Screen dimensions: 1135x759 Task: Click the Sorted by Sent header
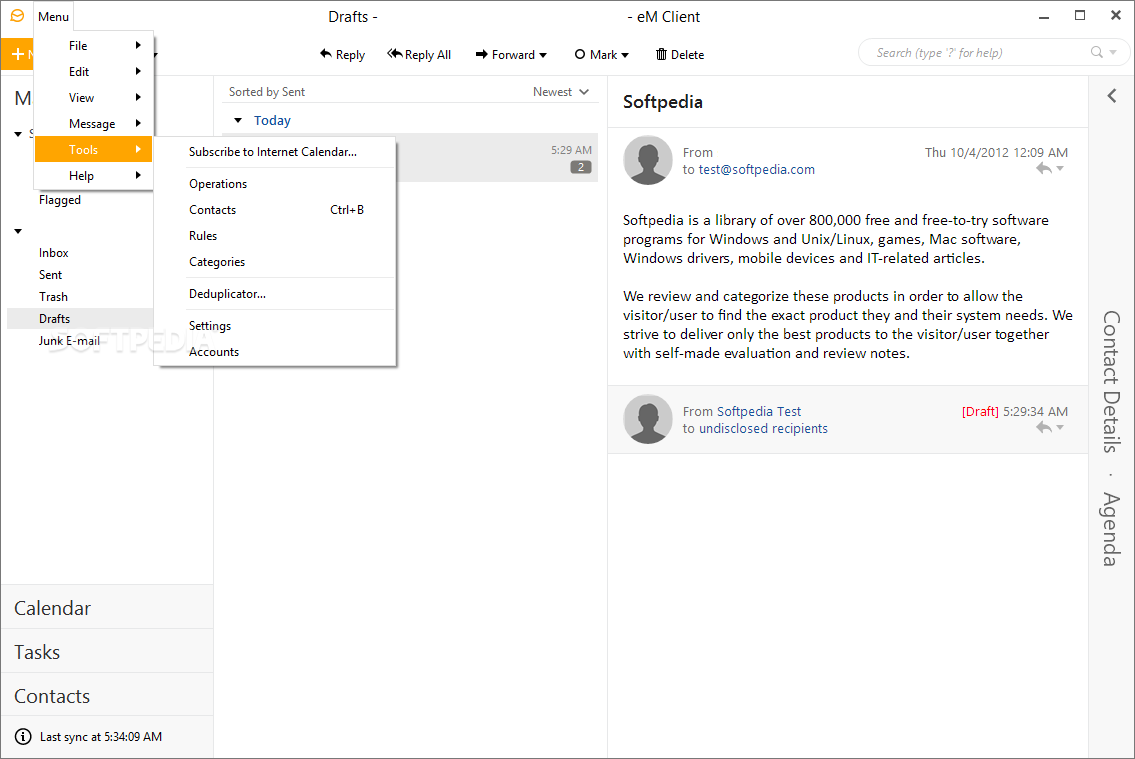tap(266, 92)
